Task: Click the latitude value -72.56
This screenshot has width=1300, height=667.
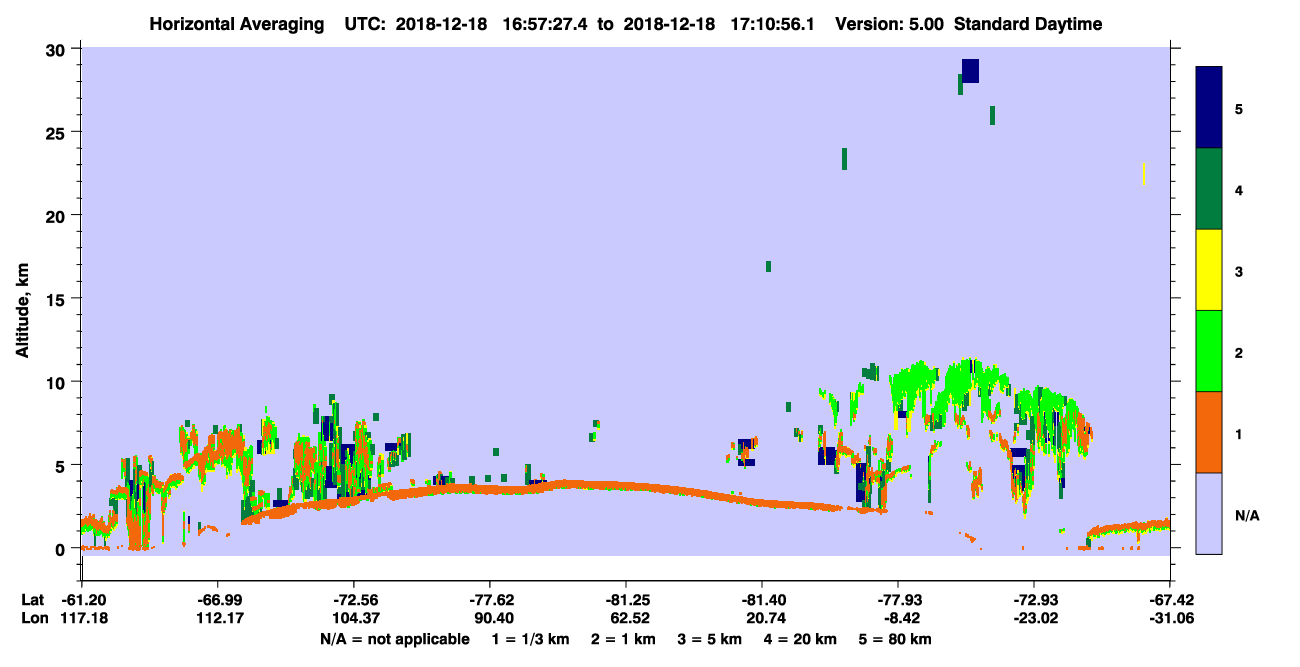Action: pyautogui.click(x=353, y=600)
